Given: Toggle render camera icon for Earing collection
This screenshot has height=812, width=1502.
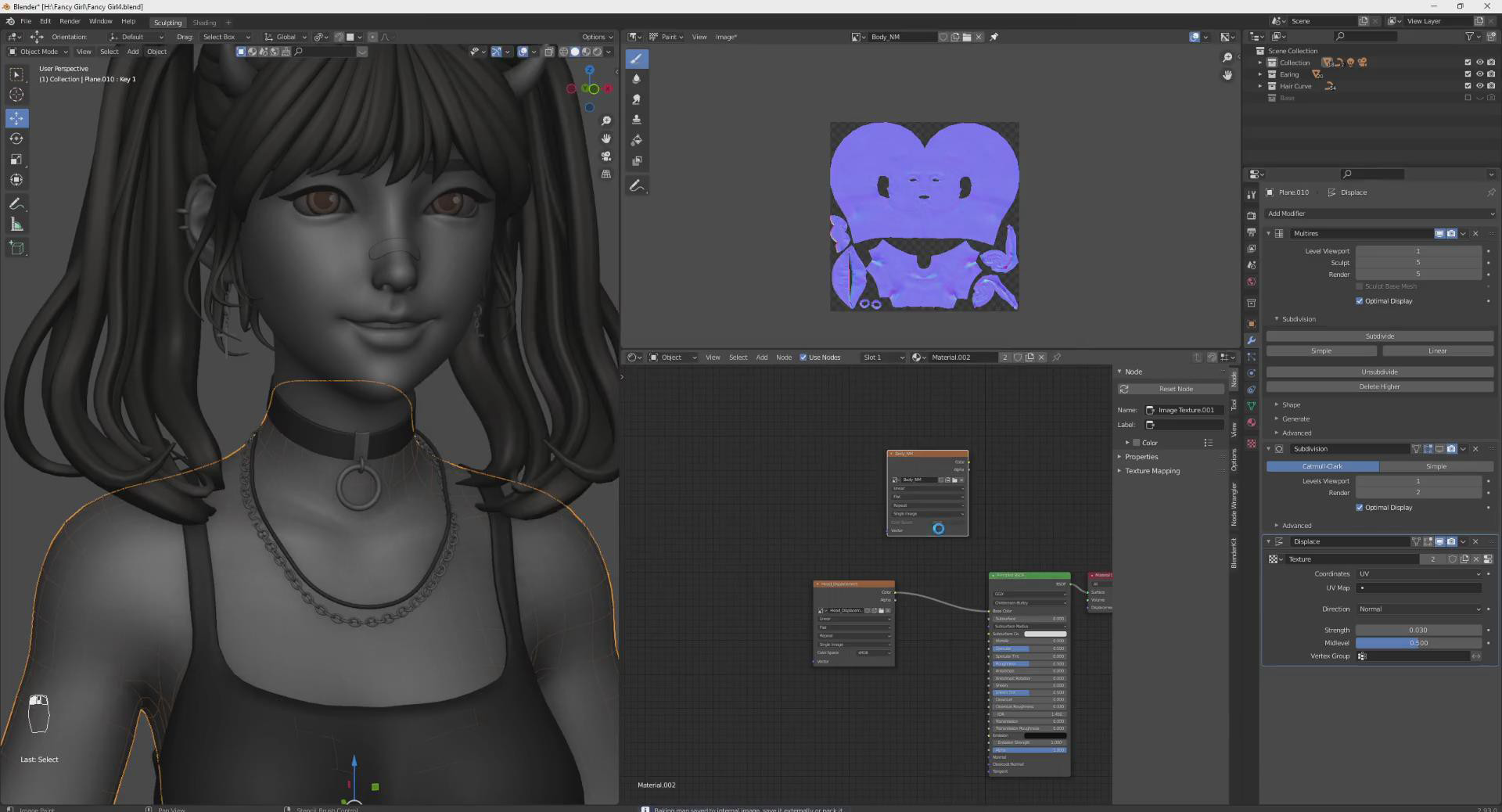Looking at the screenshot, I should [1491, 74].
